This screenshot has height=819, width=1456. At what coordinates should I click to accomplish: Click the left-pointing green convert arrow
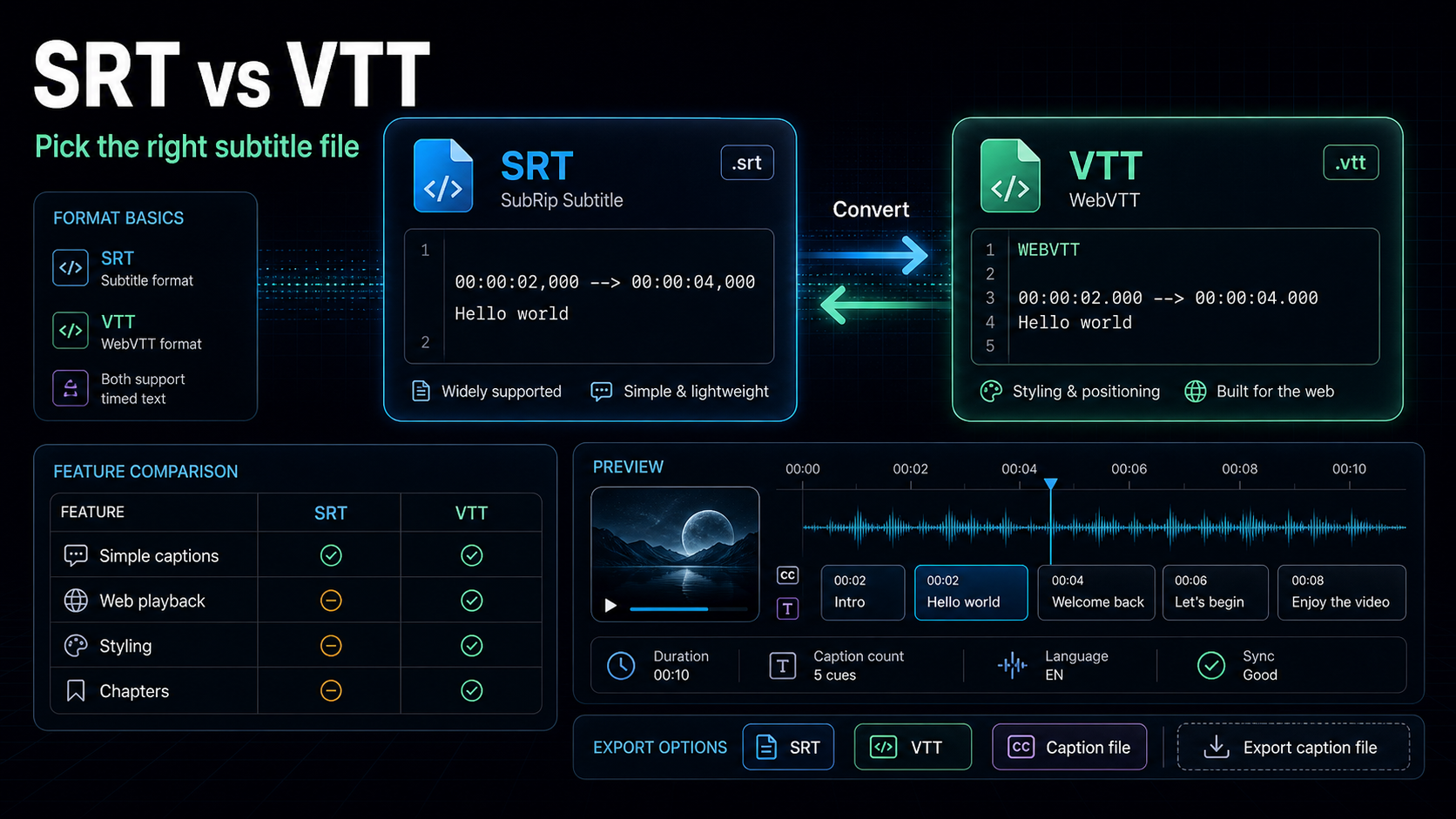[x=885, y=305]
